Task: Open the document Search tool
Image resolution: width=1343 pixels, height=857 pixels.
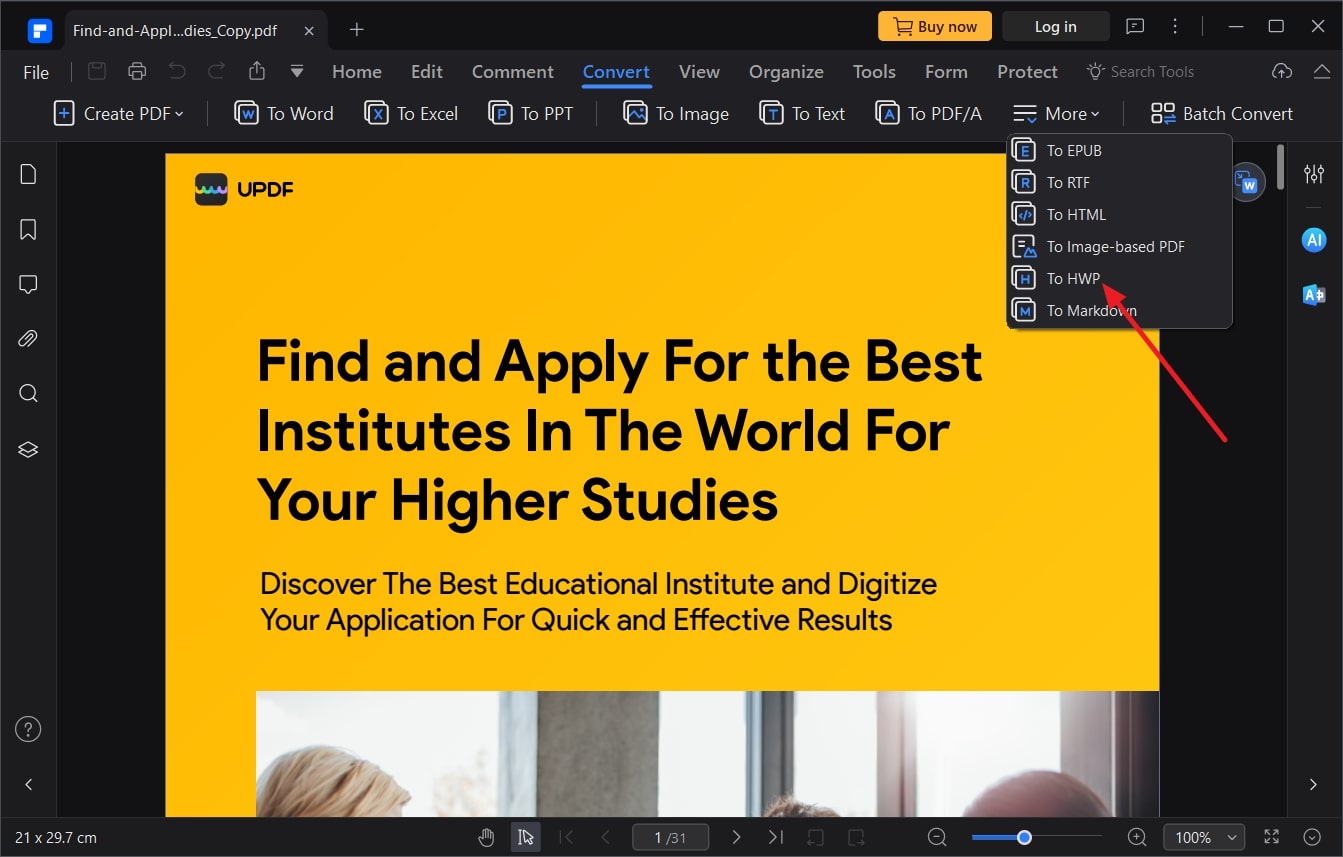Action: tap(27, 393)
